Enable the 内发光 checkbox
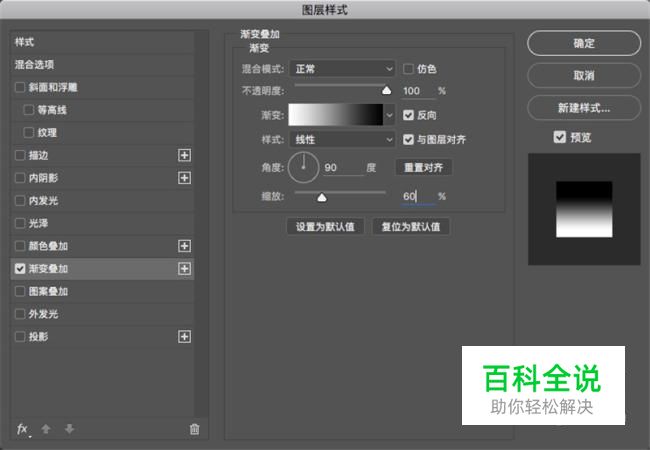Image resolution: width=650 pixels, height=450 pixels. pos(20,201)
